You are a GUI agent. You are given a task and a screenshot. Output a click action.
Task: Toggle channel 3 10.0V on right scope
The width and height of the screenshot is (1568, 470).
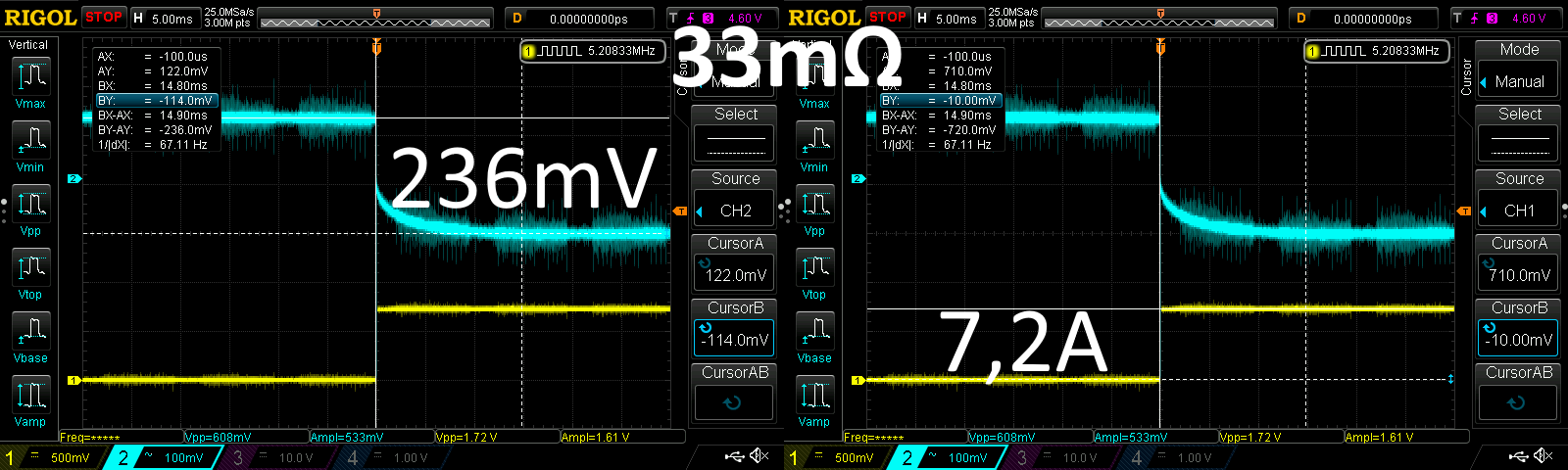pos(1061,457)
